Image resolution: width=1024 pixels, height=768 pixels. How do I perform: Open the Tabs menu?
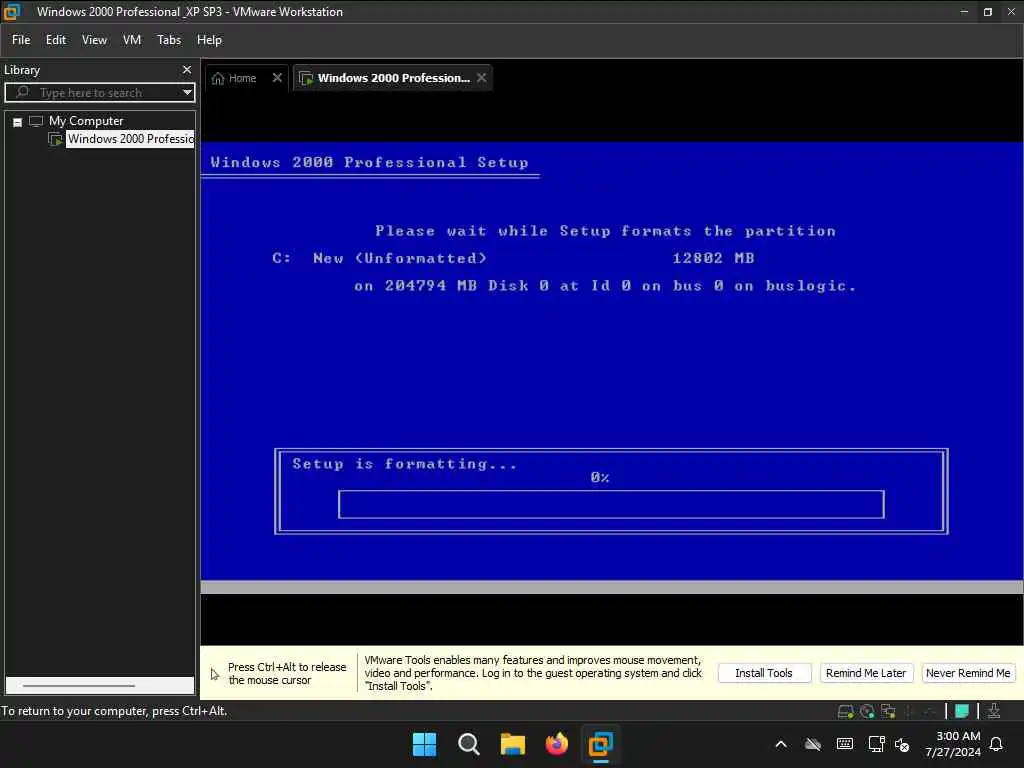point(168,40)
